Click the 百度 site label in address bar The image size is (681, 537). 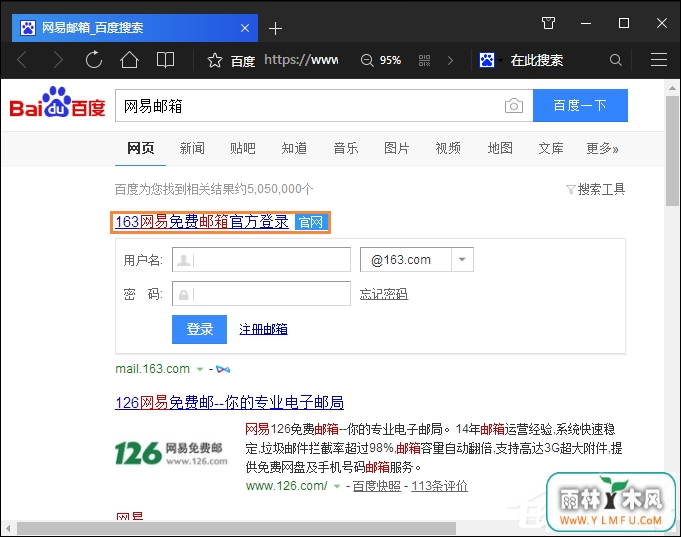[x=242, y=61]
